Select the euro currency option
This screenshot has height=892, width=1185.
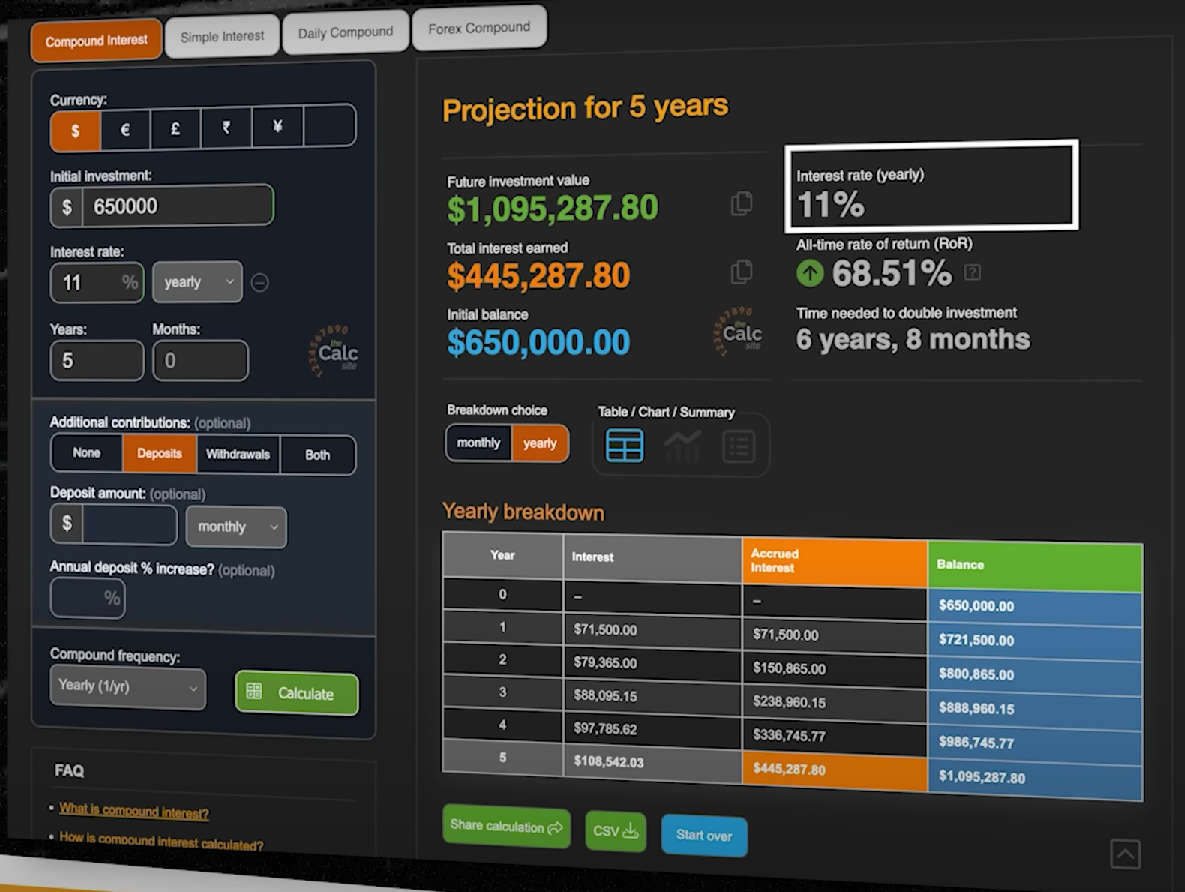pos(125,129)
